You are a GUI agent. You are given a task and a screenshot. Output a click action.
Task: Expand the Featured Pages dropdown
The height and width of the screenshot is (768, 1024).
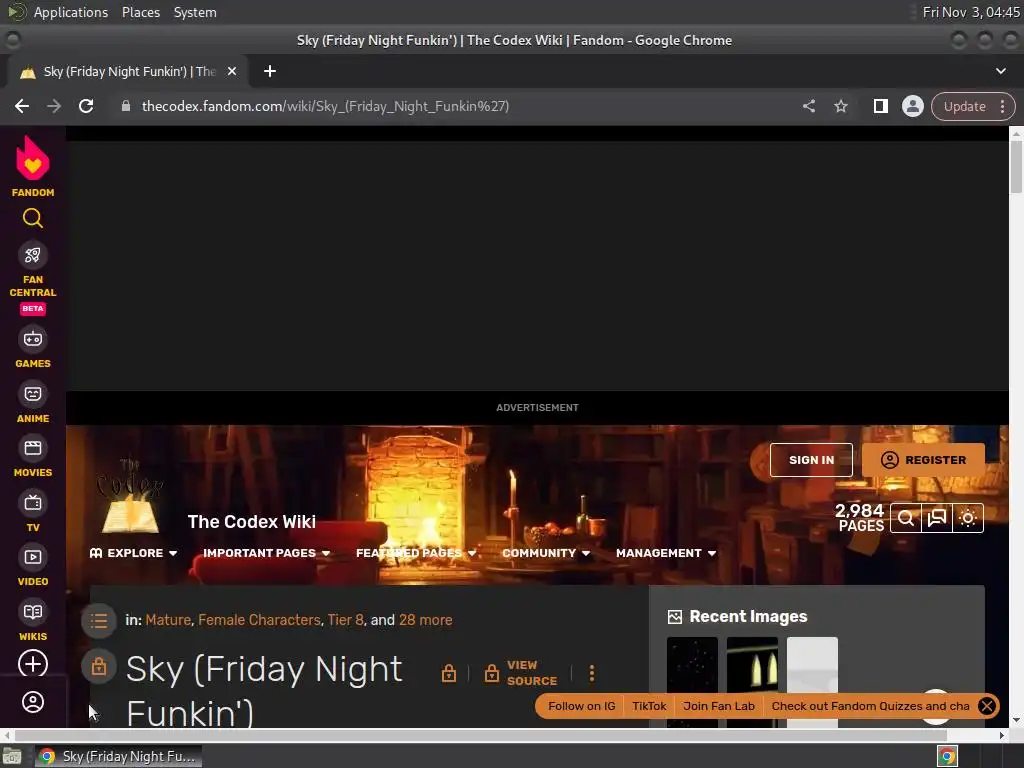(x=416, y=553)
